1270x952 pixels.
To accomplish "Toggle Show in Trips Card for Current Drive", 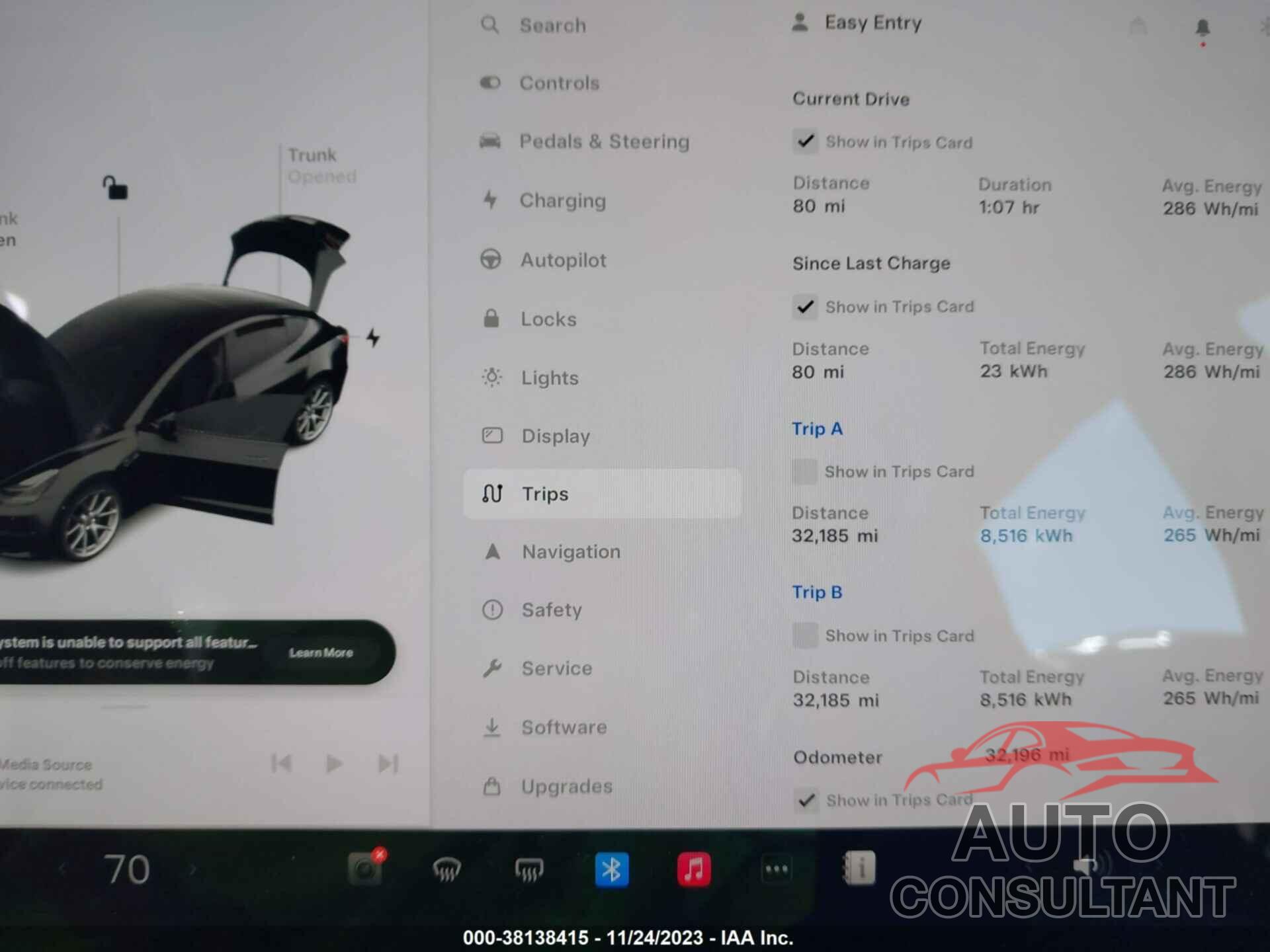I will click(806, 141).
